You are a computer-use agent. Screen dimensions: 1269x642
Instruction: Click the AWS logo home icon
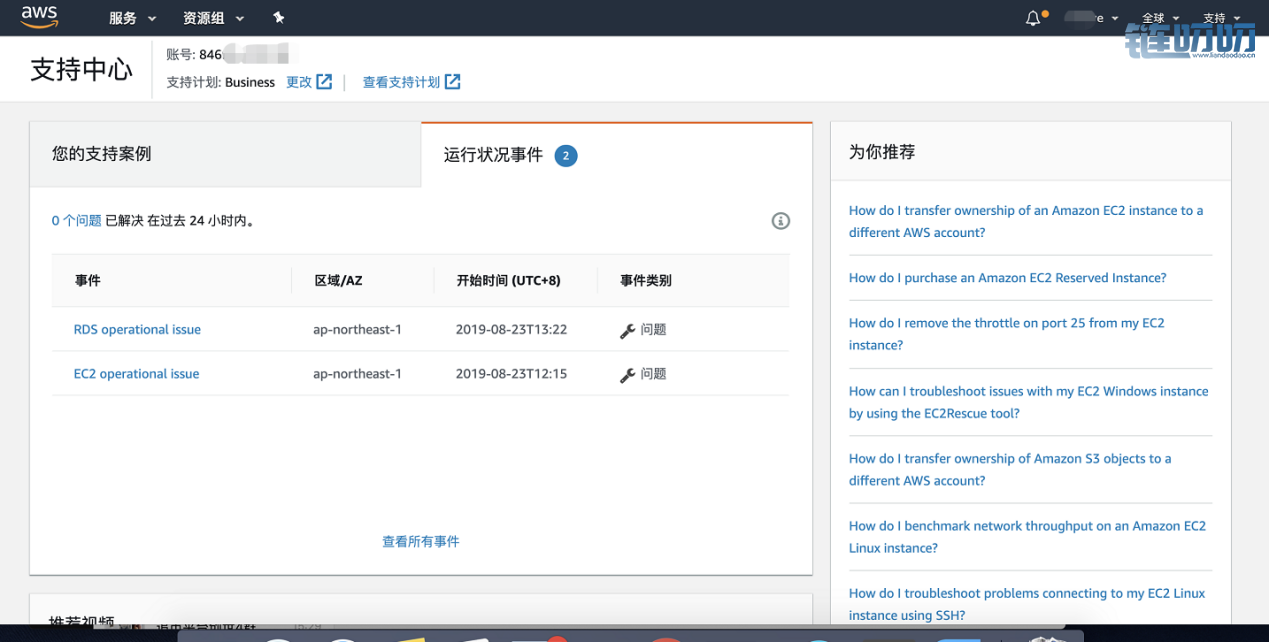click(38, 17)
